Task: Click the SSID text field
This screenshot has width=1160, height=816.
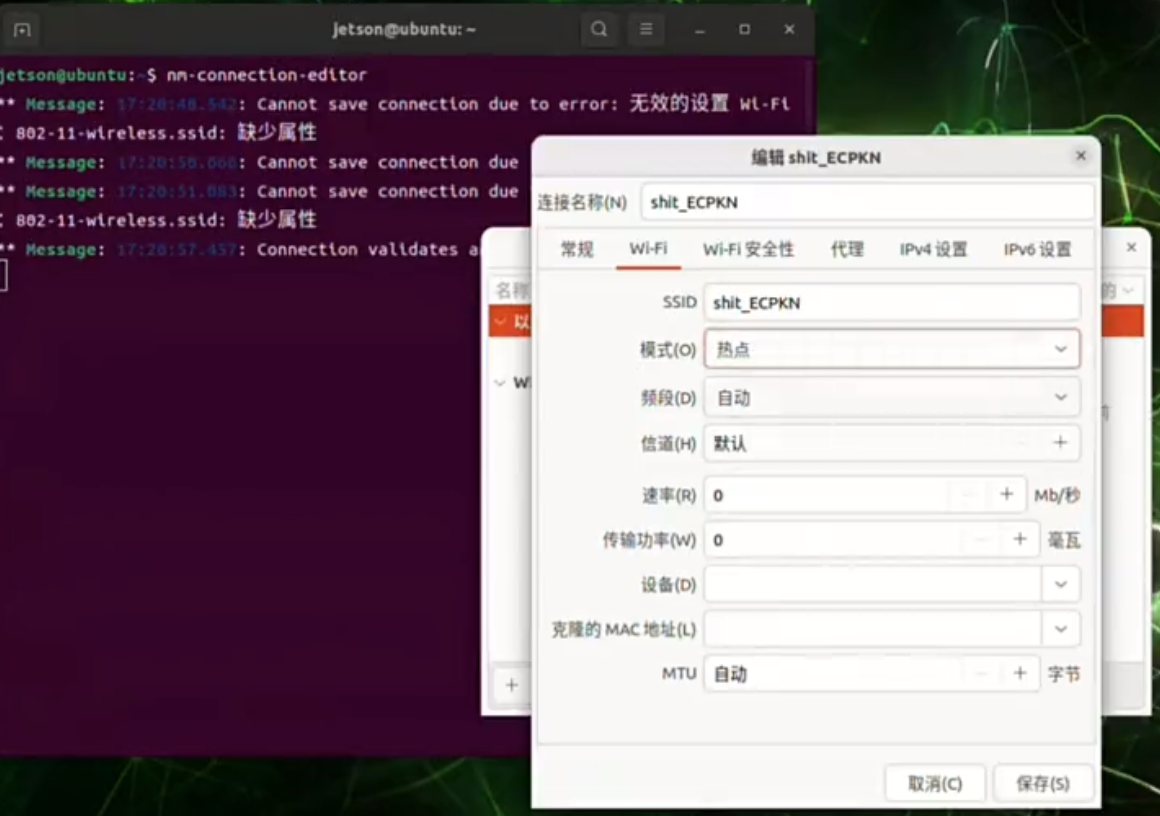Action: (891, 303)
